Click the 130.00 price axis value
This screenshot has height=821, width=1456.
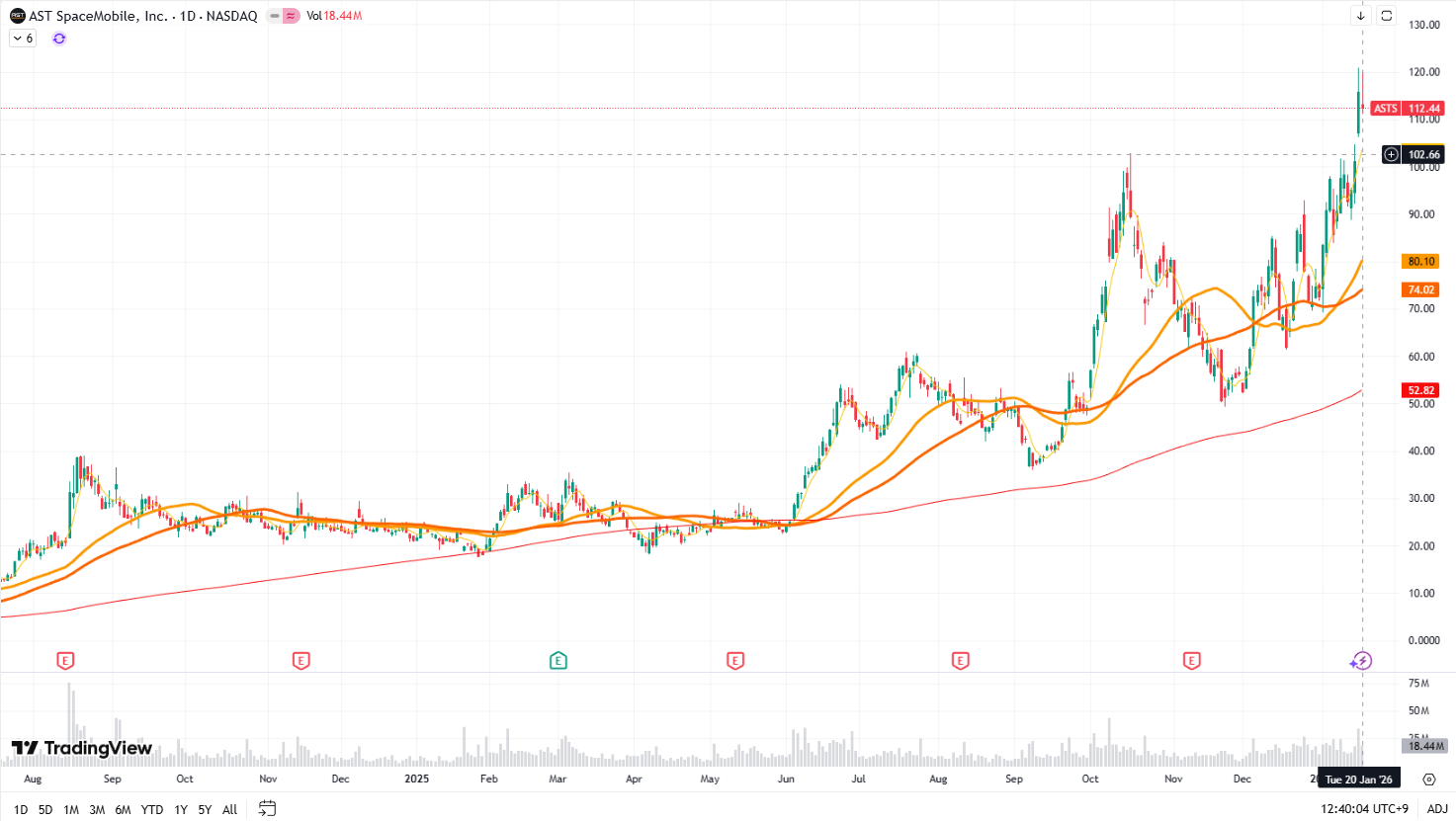pyautogui.click(x=1424, y=25)
